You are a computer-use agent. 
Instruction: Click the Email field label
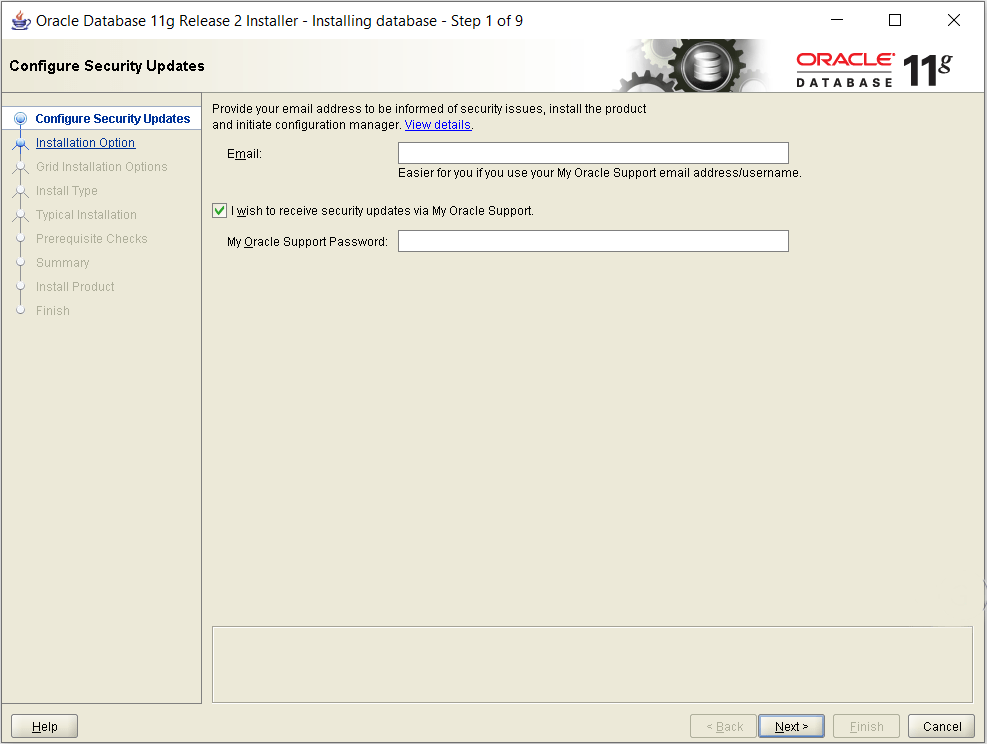[244, 154]
